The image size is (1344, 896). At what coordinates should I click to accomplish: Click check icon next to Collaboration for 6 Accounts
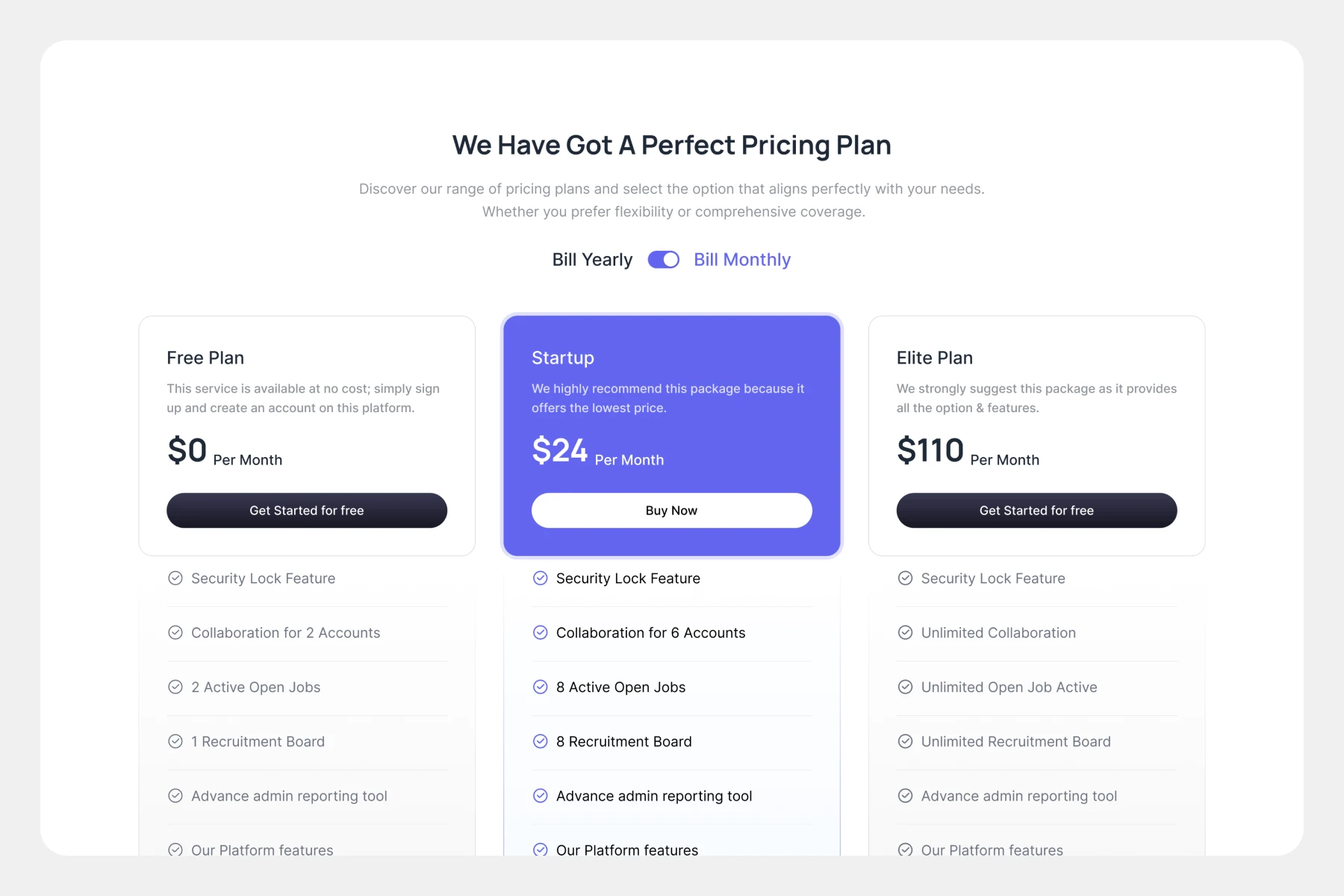pos(541,632)
